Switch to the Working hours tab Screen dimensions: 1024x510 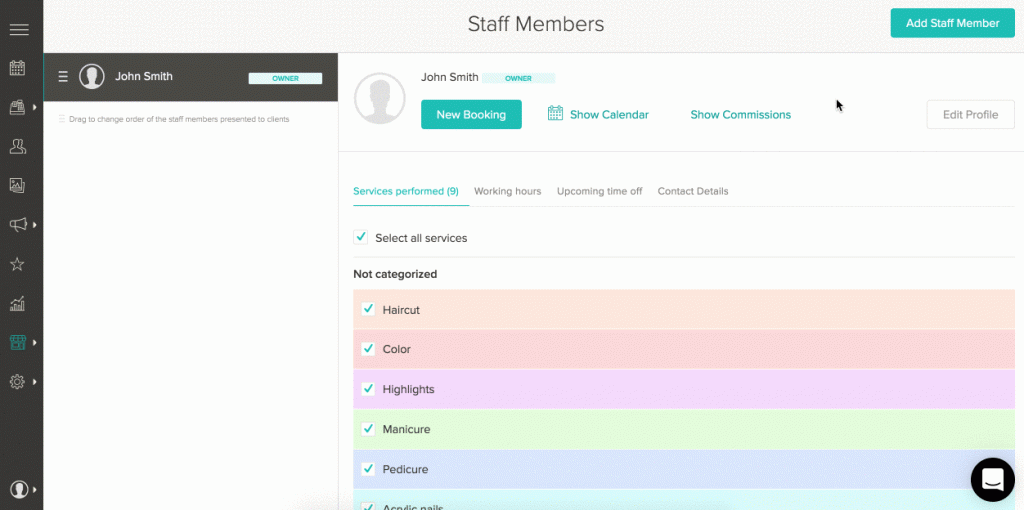coord(507,191)
